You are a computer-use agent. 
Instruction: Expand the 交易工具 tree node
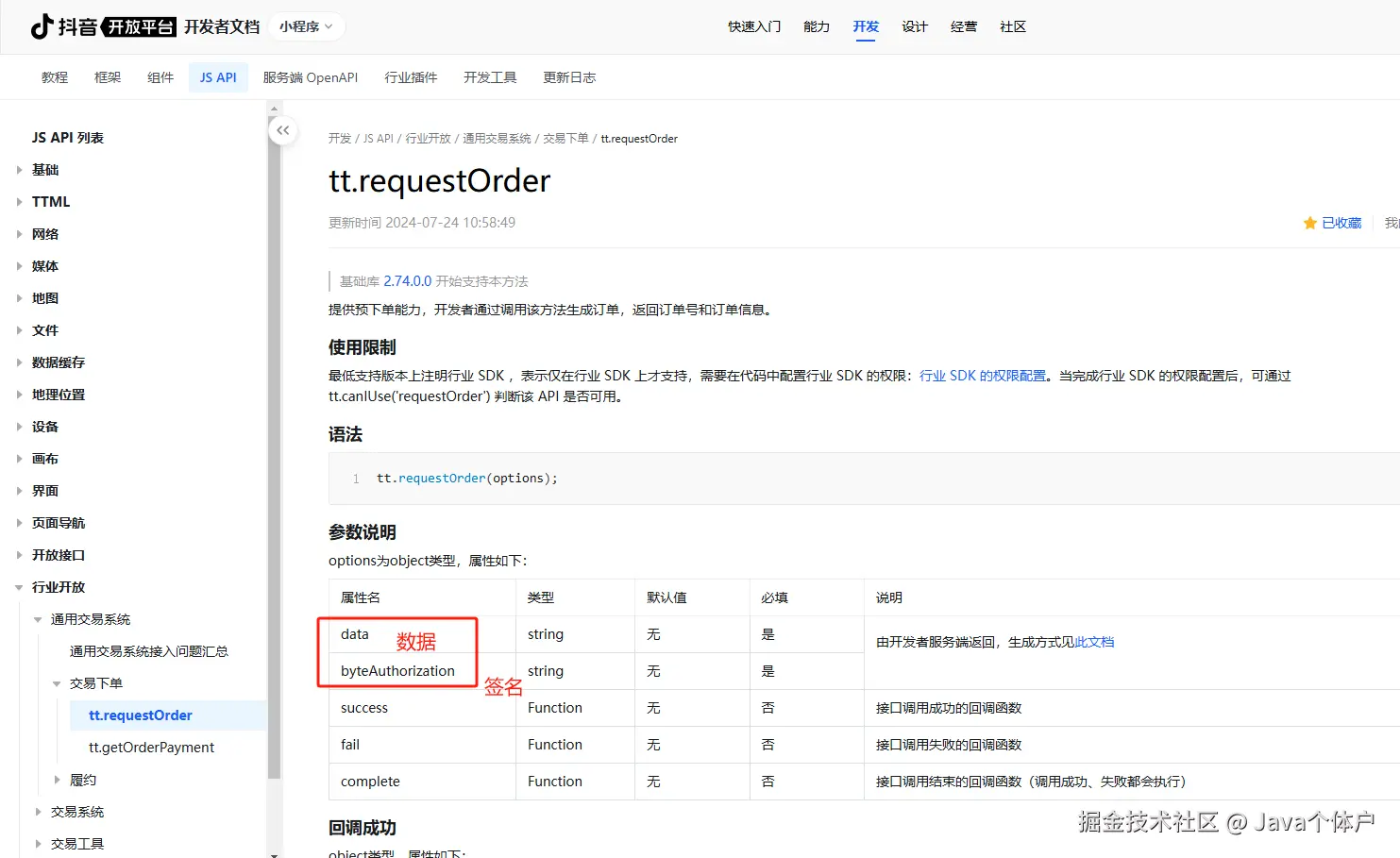coord(38,844)
